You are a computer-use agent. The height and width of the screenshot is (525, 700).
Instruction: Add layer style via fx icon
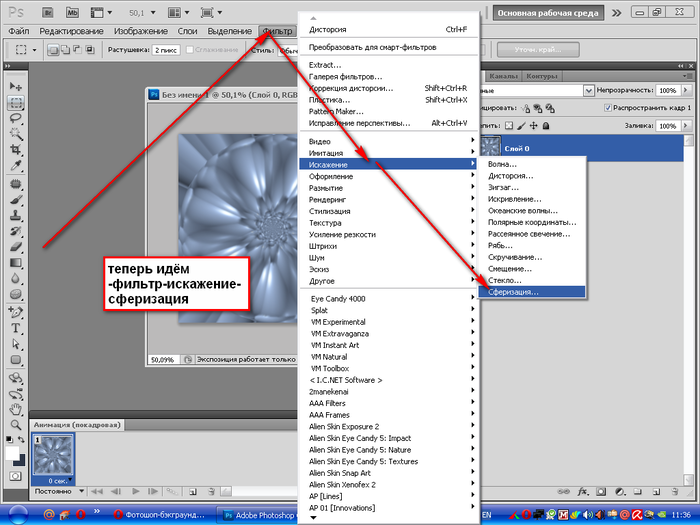pos(583,492)
